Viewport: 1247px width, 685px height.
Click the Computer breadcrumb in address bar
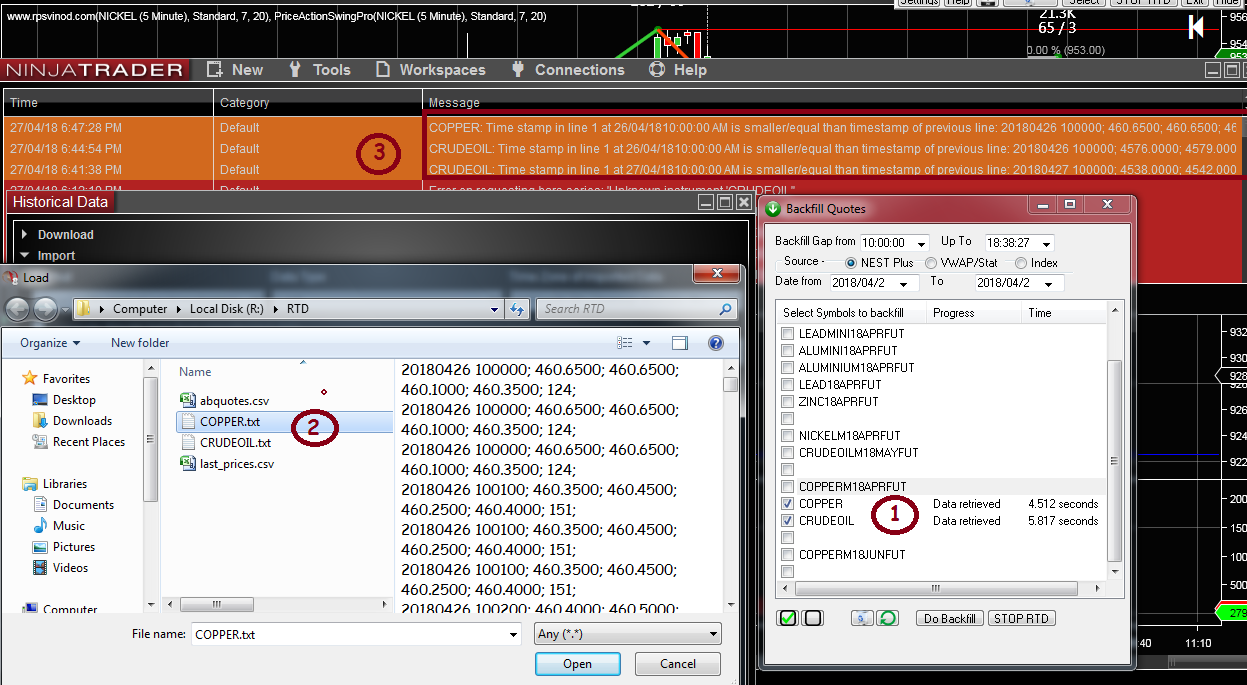pos(140,309)
